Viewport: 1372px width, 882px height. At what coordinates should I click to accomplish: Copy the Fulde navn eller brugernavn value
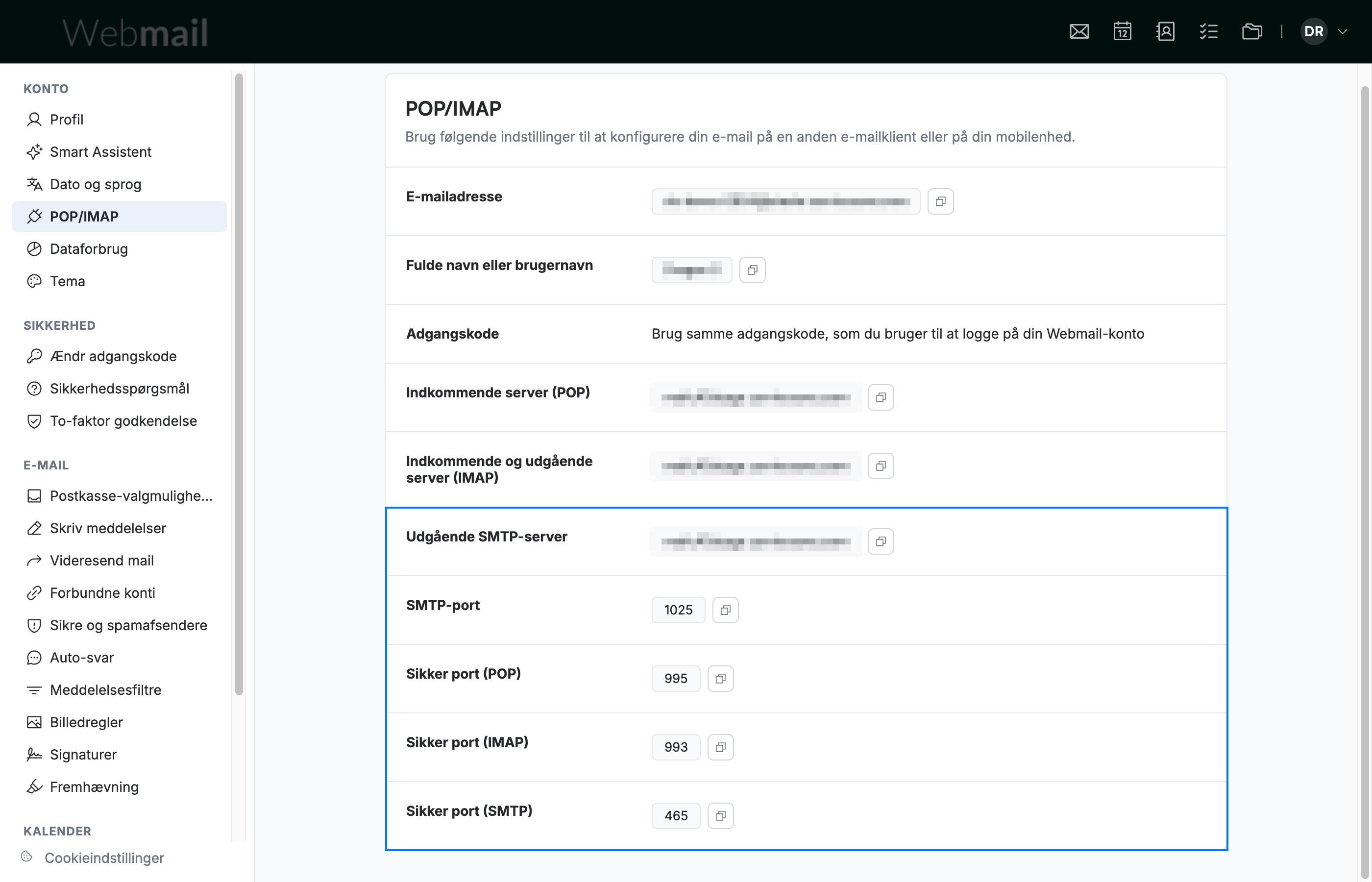coord(753,270)
